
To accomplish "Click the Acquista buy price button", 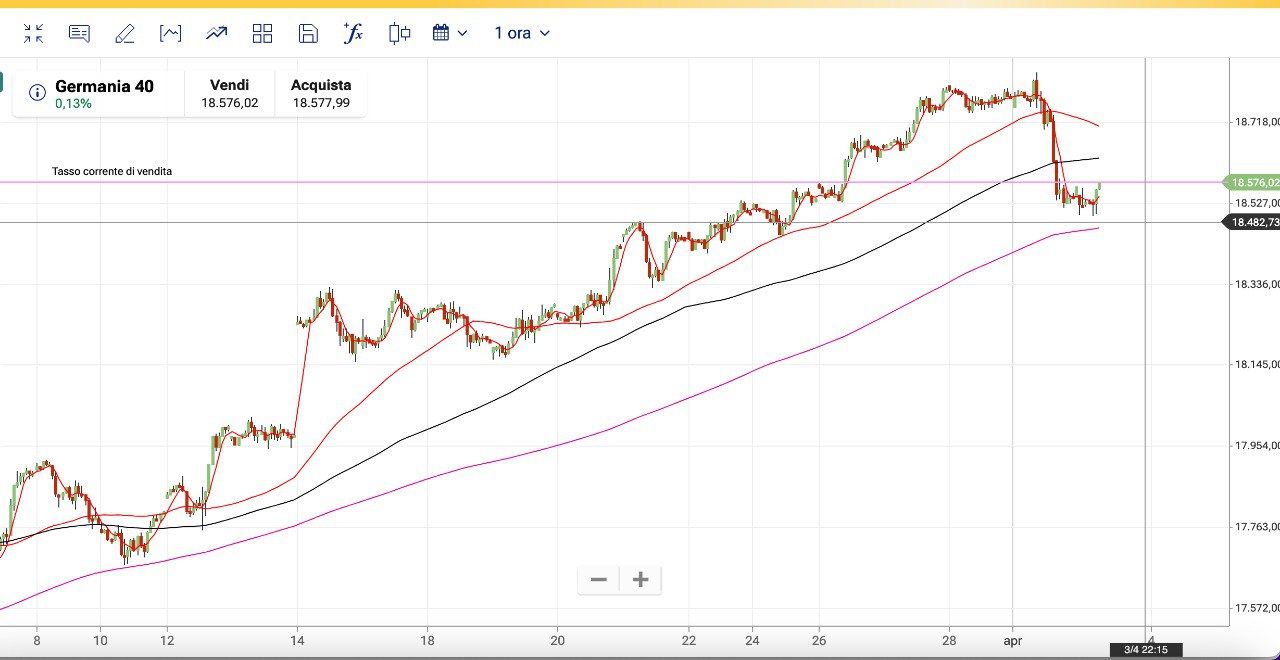I will point(320,94).
